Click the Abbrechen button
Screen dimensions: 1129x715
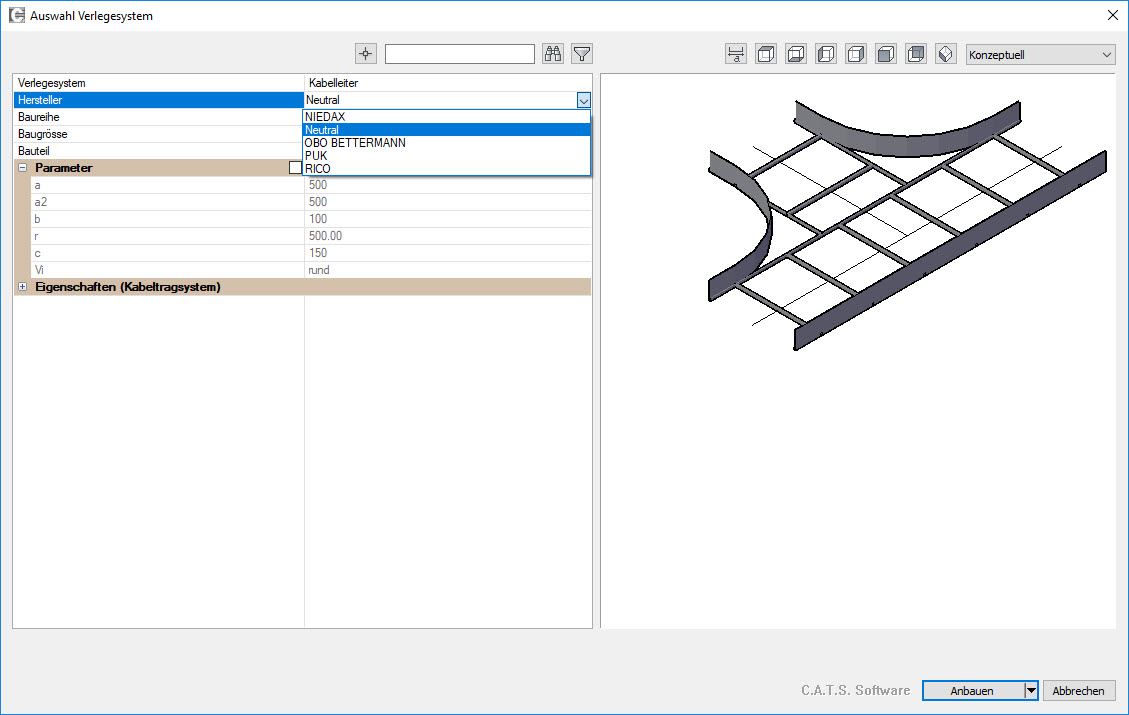(x=1078, y=691)
